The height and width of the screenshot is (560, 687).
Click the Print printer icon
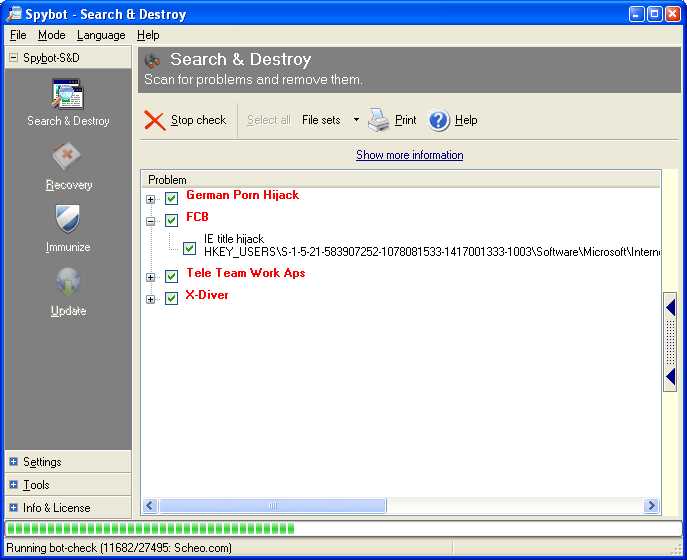click(x=379, y=120)
